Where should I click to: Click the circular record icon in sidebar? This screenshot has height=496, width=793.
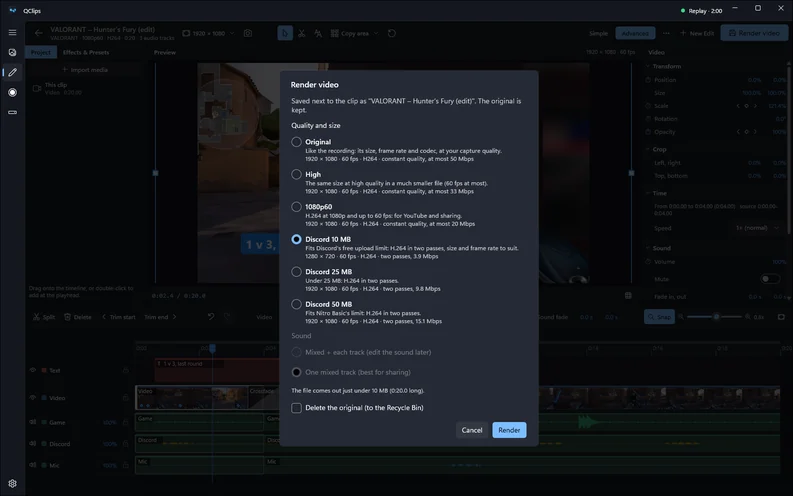point(12,93)
